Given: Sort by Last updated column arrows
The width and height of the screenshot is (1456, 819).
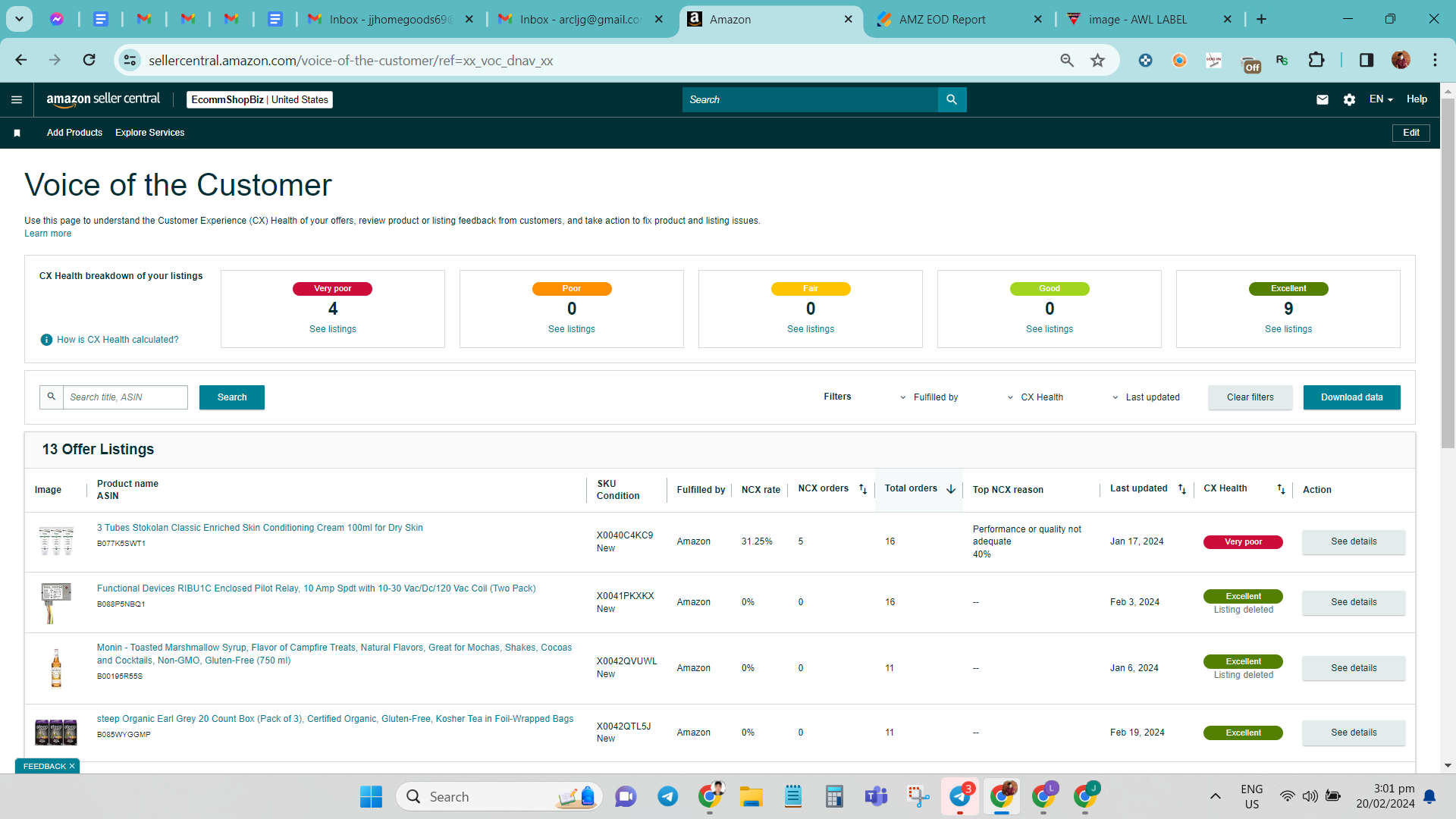Looking at the screenshot, I should tap(1182, 489).
